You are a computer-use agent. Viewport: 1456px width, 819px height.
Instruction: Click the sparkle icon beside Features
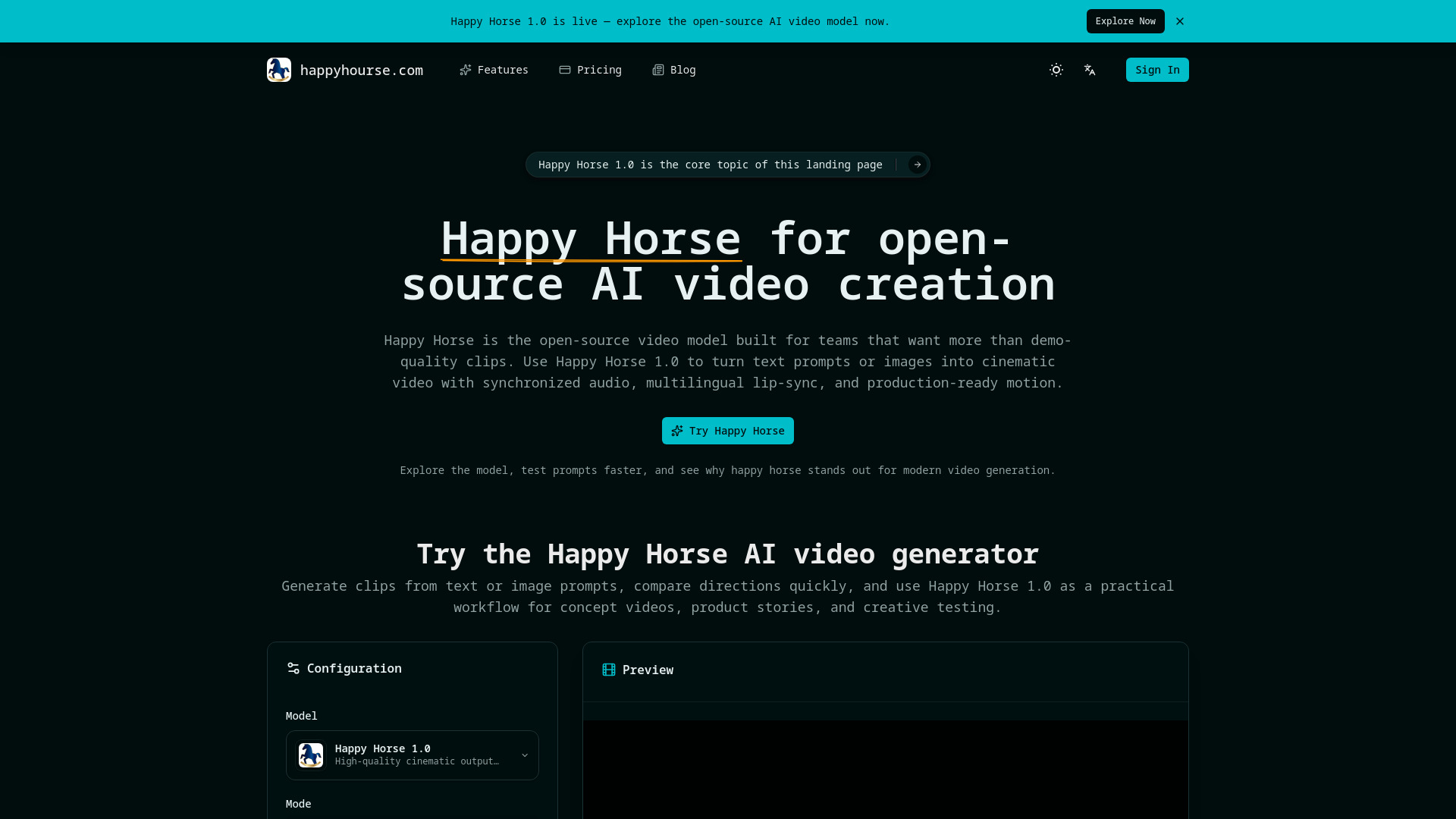tap(466, 70)
